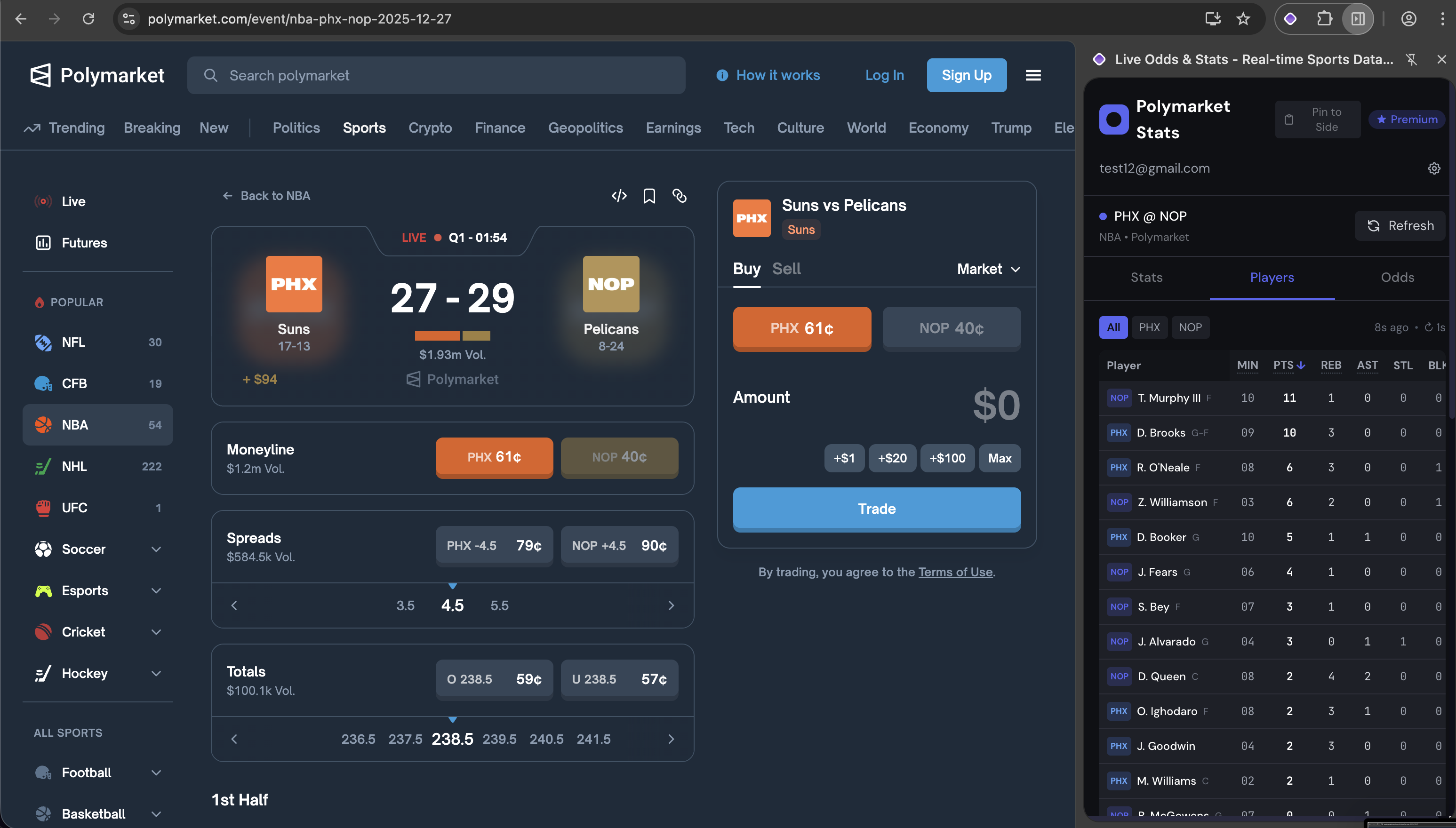Select the Live feed in the sidebar
1456x828 pixels.
pyautogui.click(x=73, y=201)
